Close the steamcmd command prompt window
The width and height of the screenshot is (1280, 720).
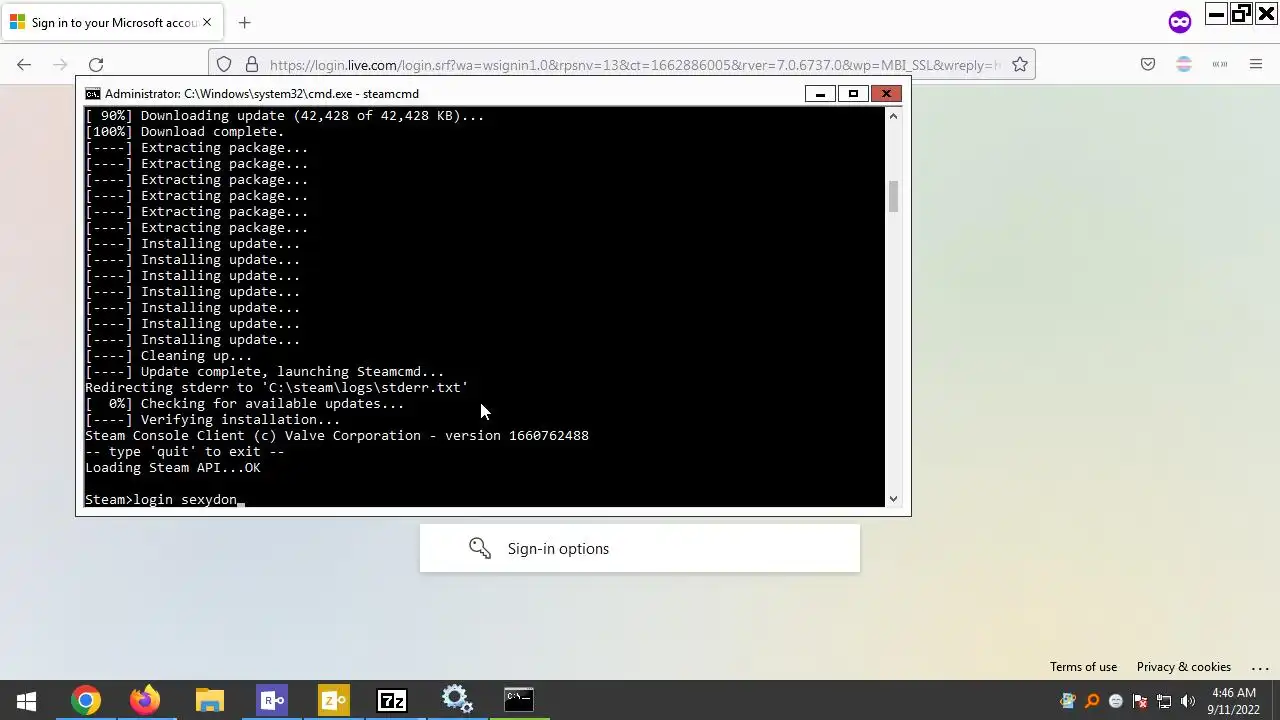point(886,94)
